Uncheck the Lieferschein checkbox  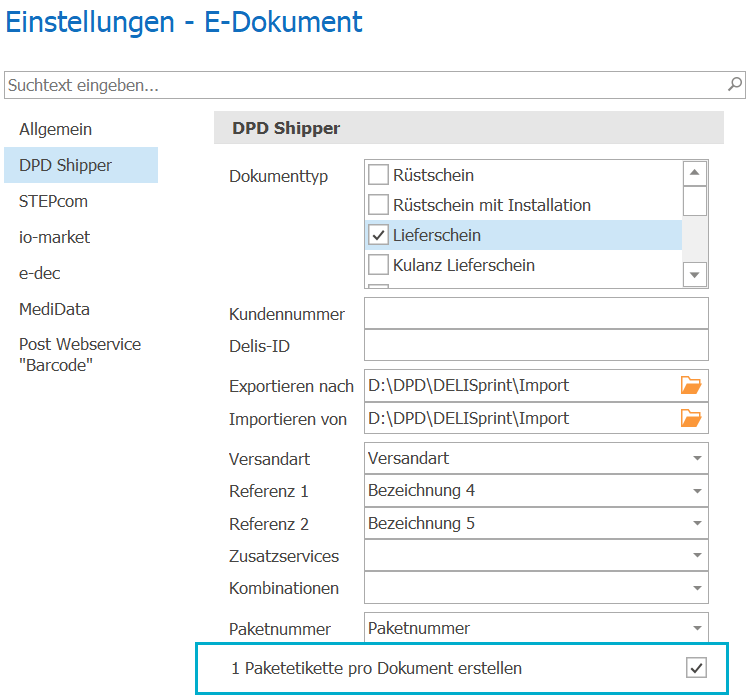[378, 235]
